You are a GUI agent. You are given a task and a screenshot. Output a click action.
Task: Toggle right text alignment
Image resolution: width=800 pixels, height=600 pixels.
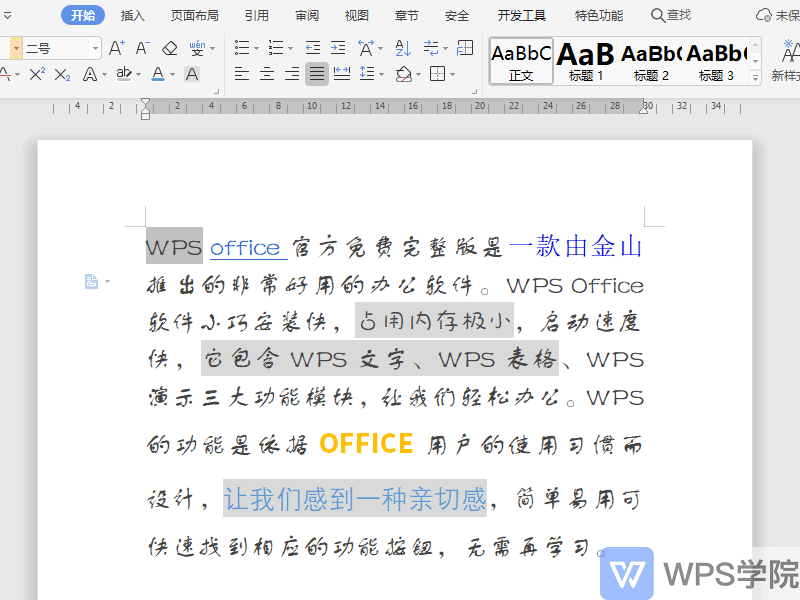tap(292, 74)
